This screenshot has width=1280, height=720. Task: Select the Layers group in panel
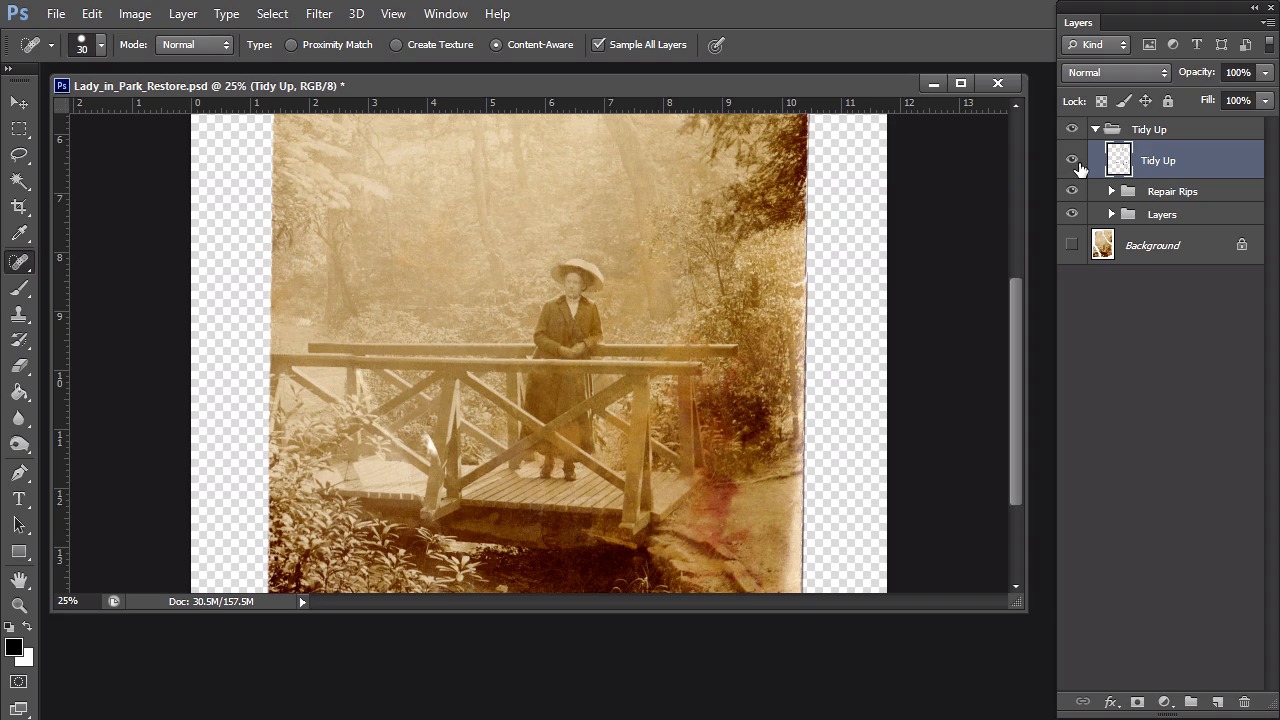(1162, 215)
